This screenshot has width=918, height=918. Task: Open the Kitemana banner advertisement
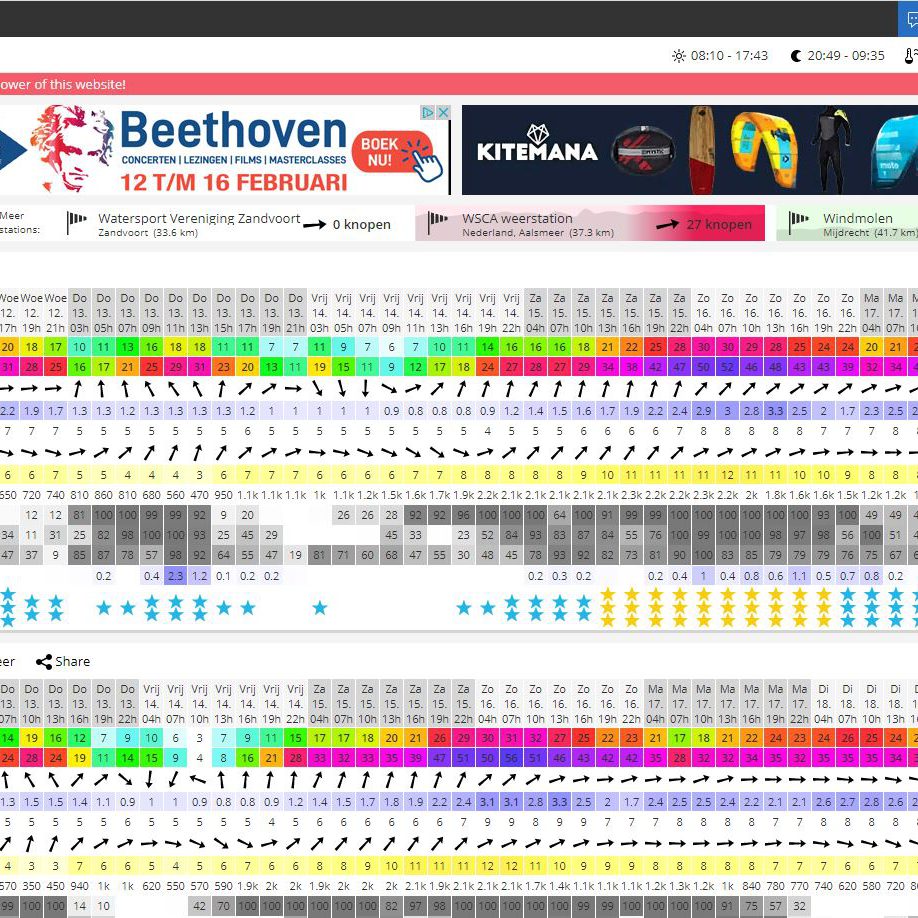(x=689, y=150)
